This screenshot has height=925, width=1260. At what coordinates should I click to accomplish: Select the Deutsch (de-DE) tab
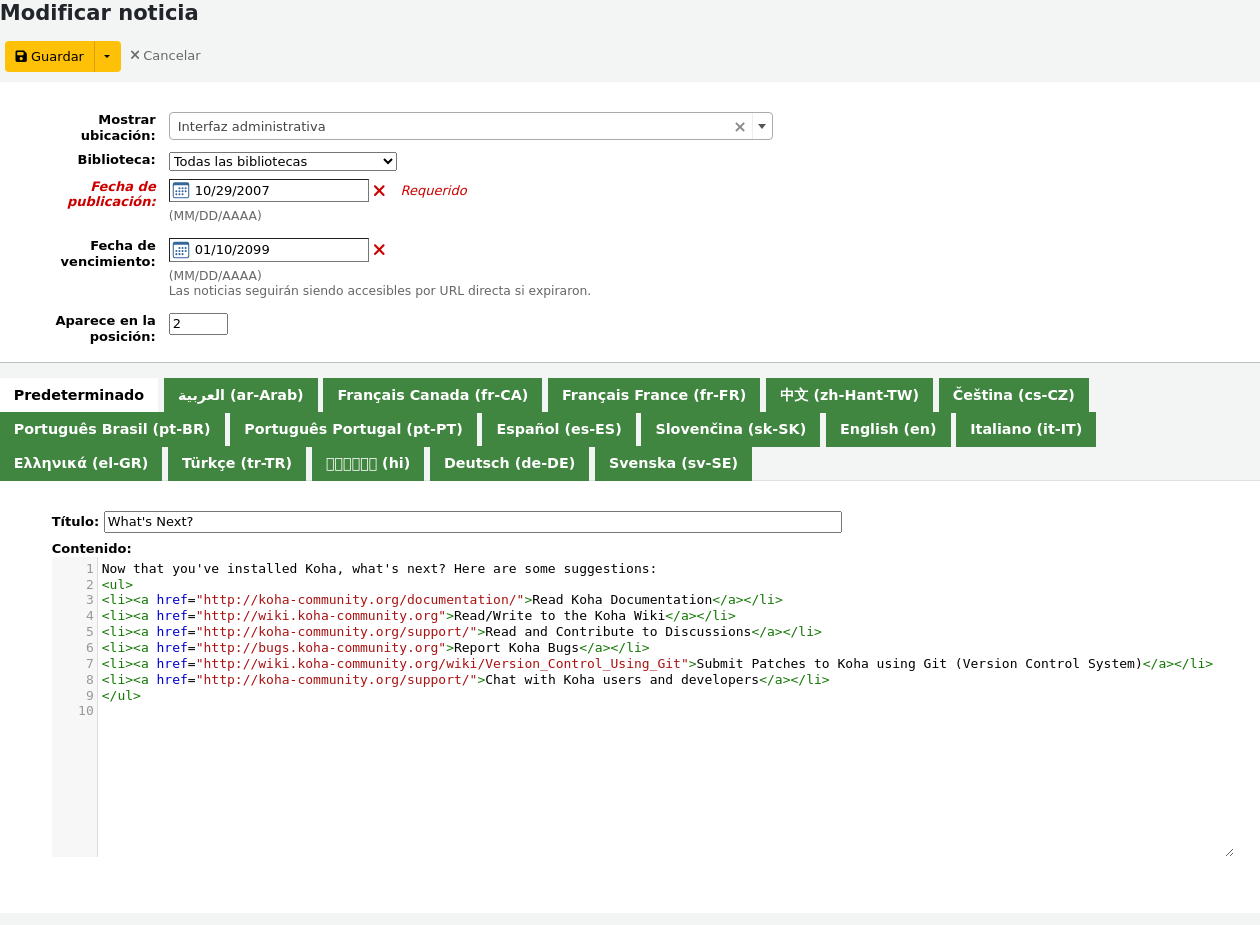(x=509, y=463)
